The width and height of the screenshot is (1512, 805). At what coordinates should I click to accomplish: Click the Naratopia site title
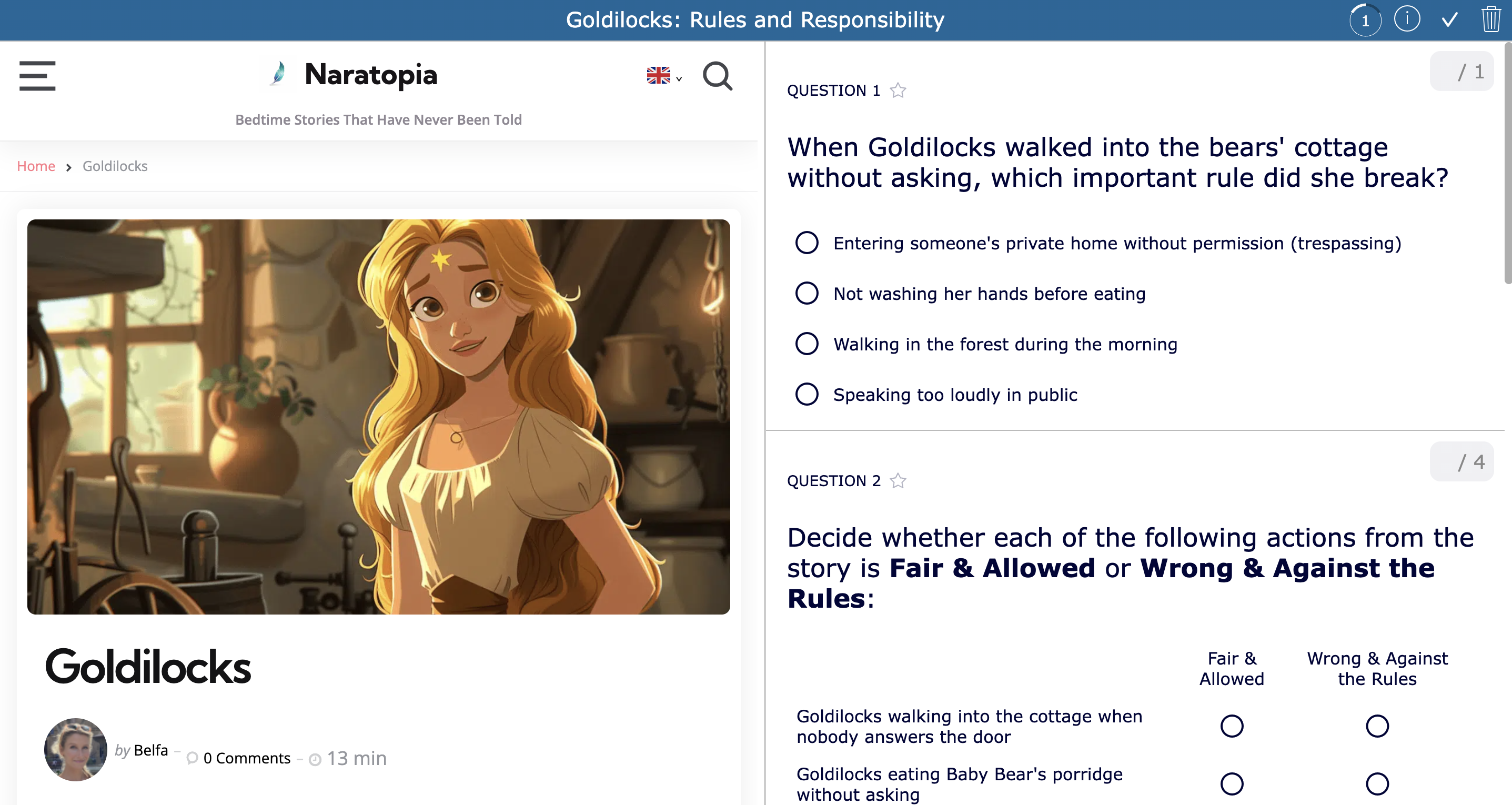point(371,75)
